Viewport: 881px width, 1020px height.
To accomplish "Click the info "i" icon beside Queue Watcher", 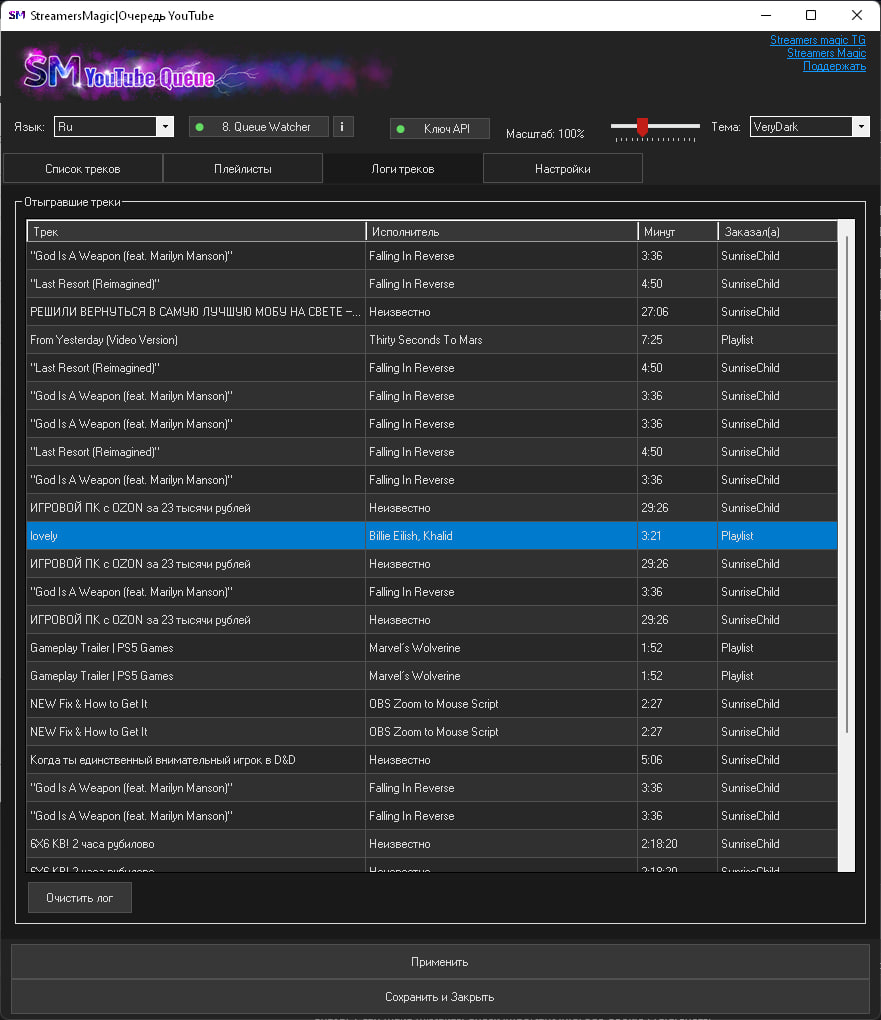I will pyautogui.click(x=342, y=127).
